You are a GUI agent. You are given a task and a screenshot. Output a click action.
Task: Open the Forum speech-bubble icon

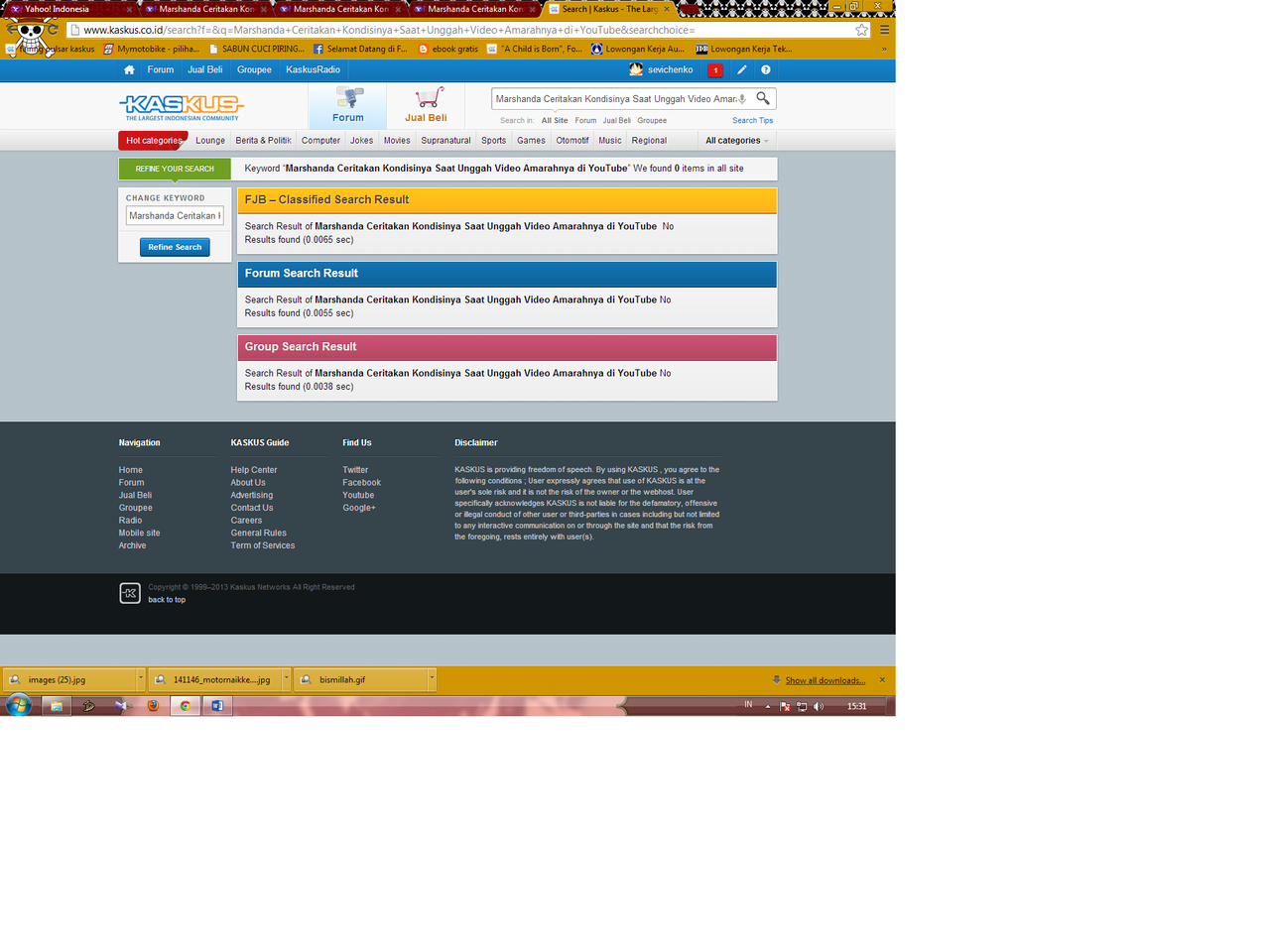coord(348,97)
